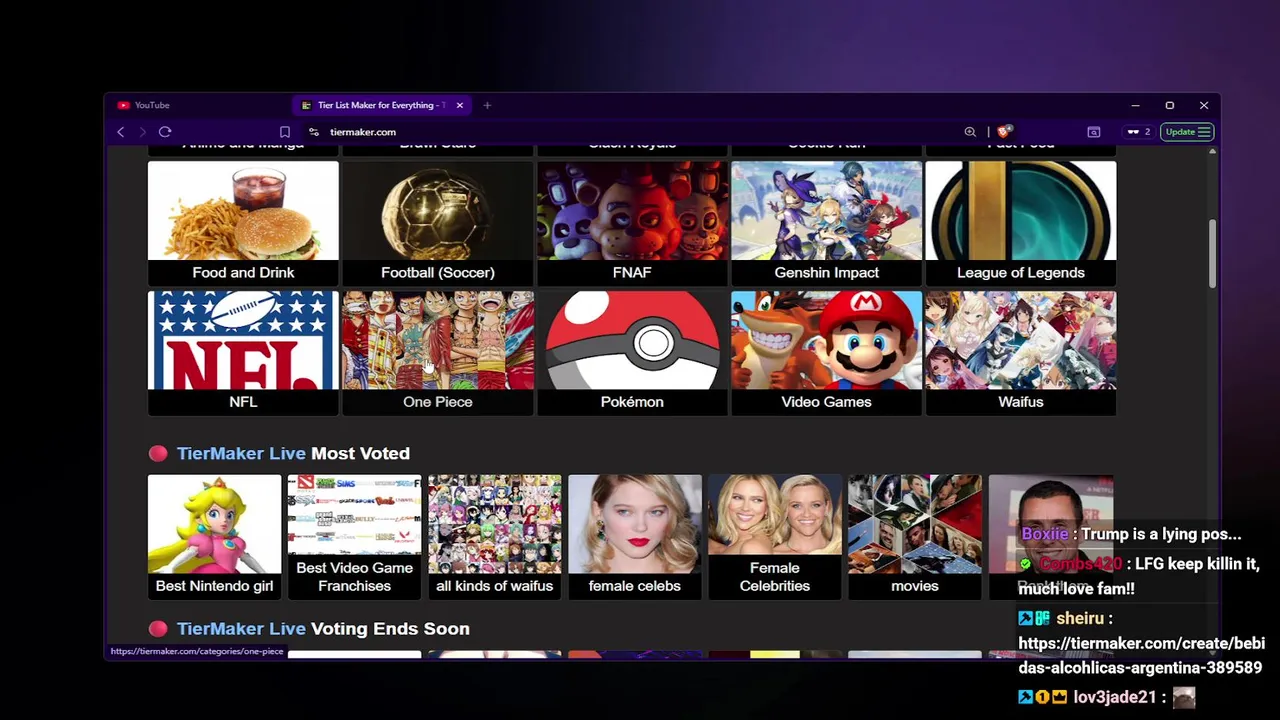Screen dimensions: 1280x720
Task: Open the Waifus category
Action: (x=1021, y=353)
